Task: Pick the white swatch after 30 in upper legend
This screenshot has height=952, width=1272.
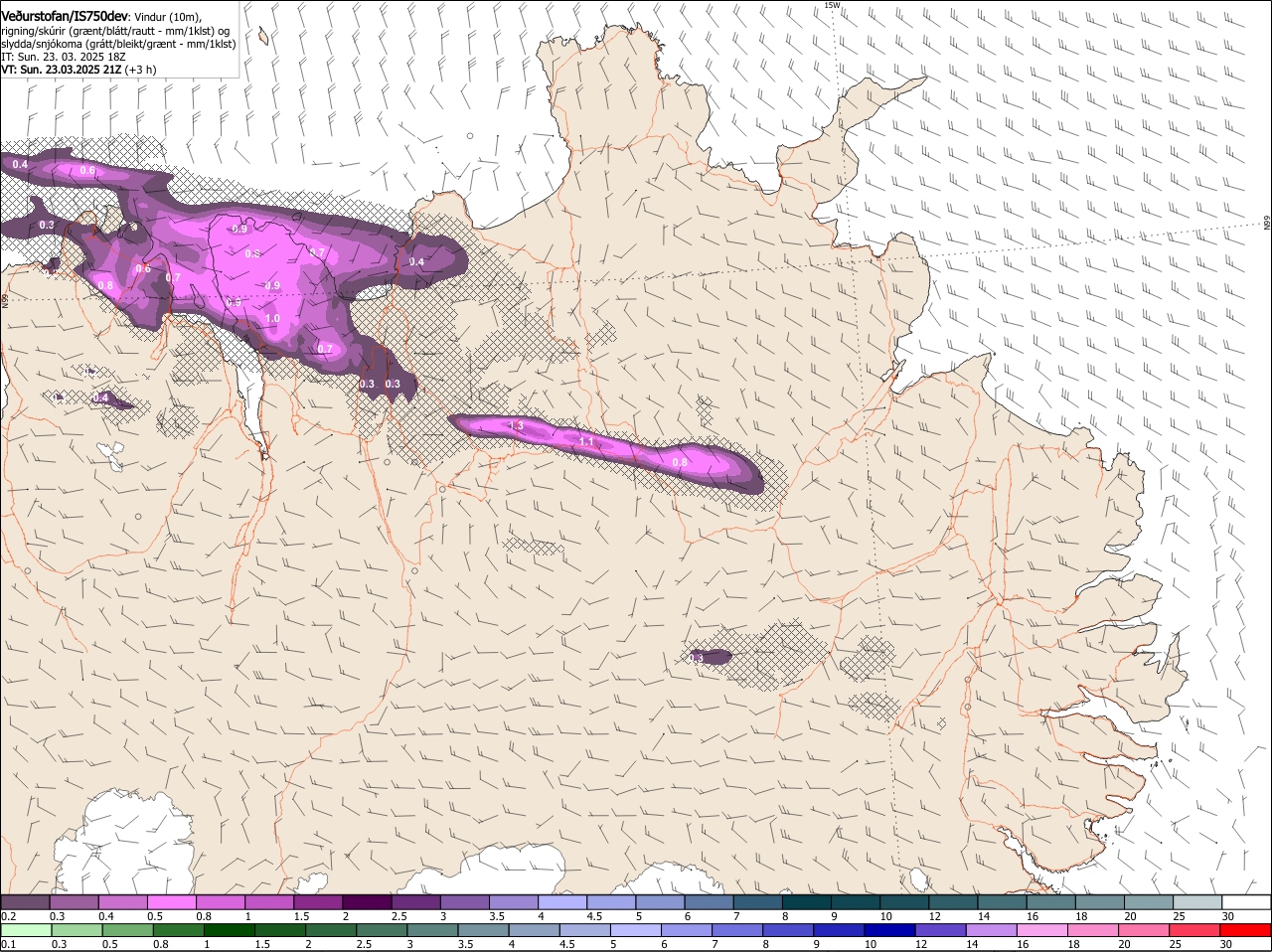Action: [x=1246, y=901]
